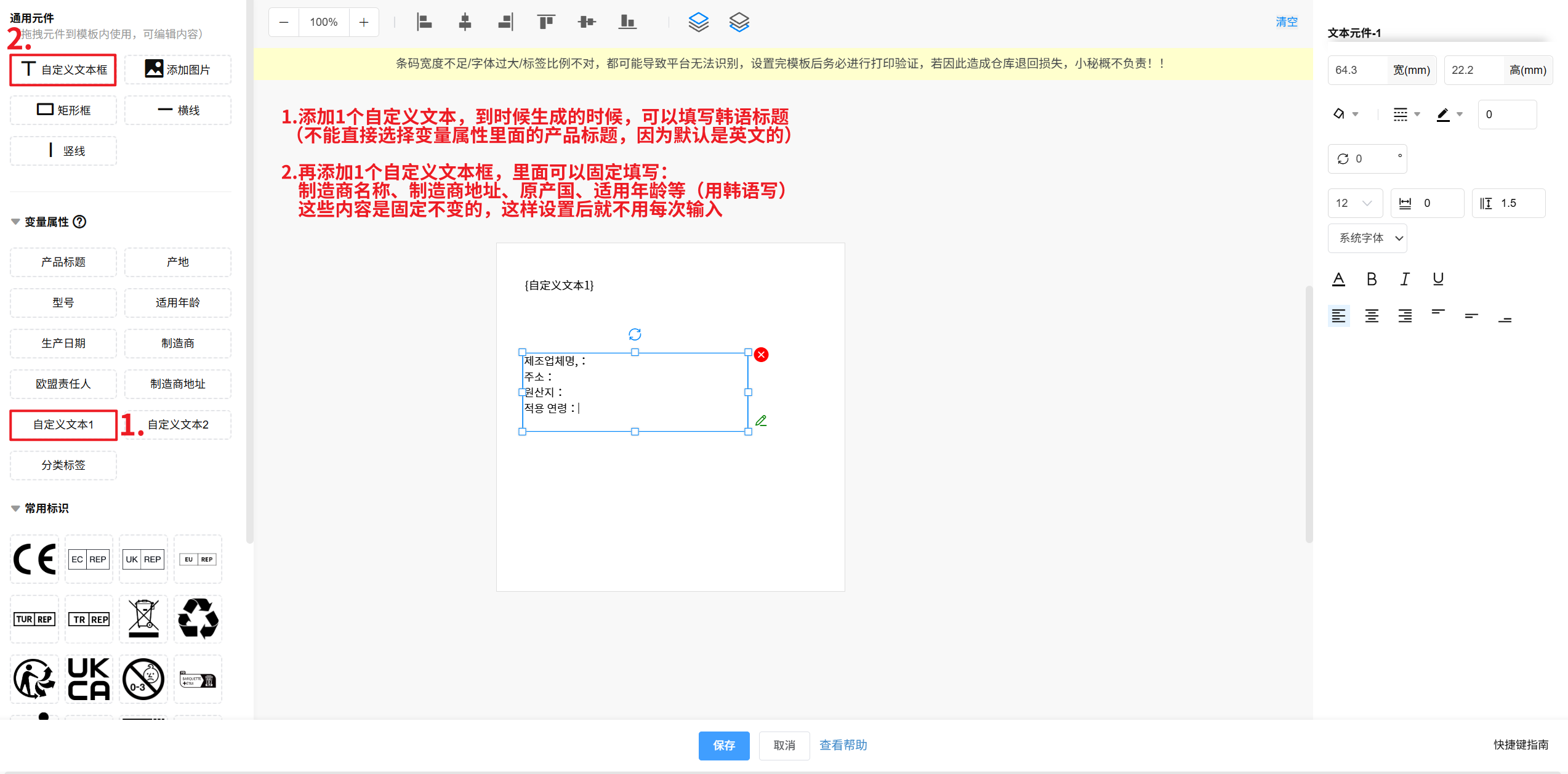Screen dimensions: 1568x774
Task: Click the align bottom edges icon
Action: pos(627,22)
